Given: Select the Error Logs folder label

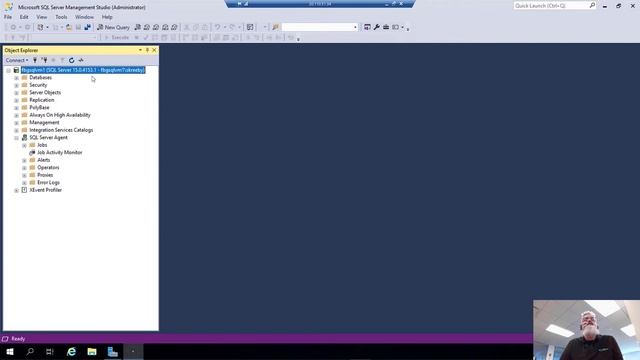Looking at the screenshot, I should (x=48, y=183).
